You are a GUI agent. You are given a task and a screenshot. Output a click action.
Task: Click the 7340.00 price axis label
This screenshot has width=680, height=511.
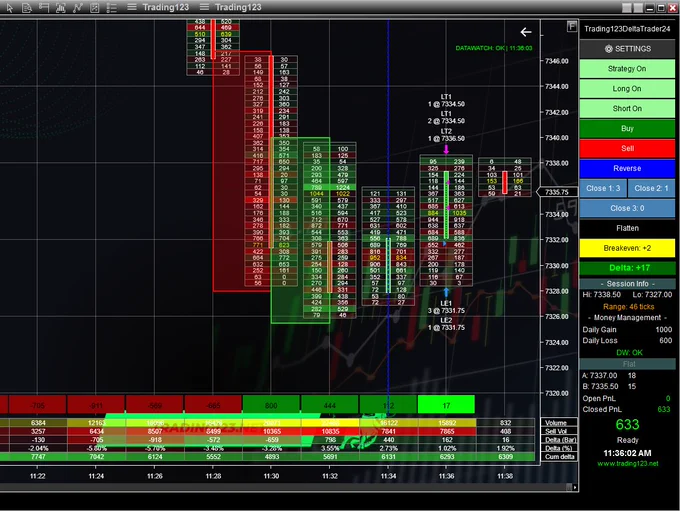(556, 138)
